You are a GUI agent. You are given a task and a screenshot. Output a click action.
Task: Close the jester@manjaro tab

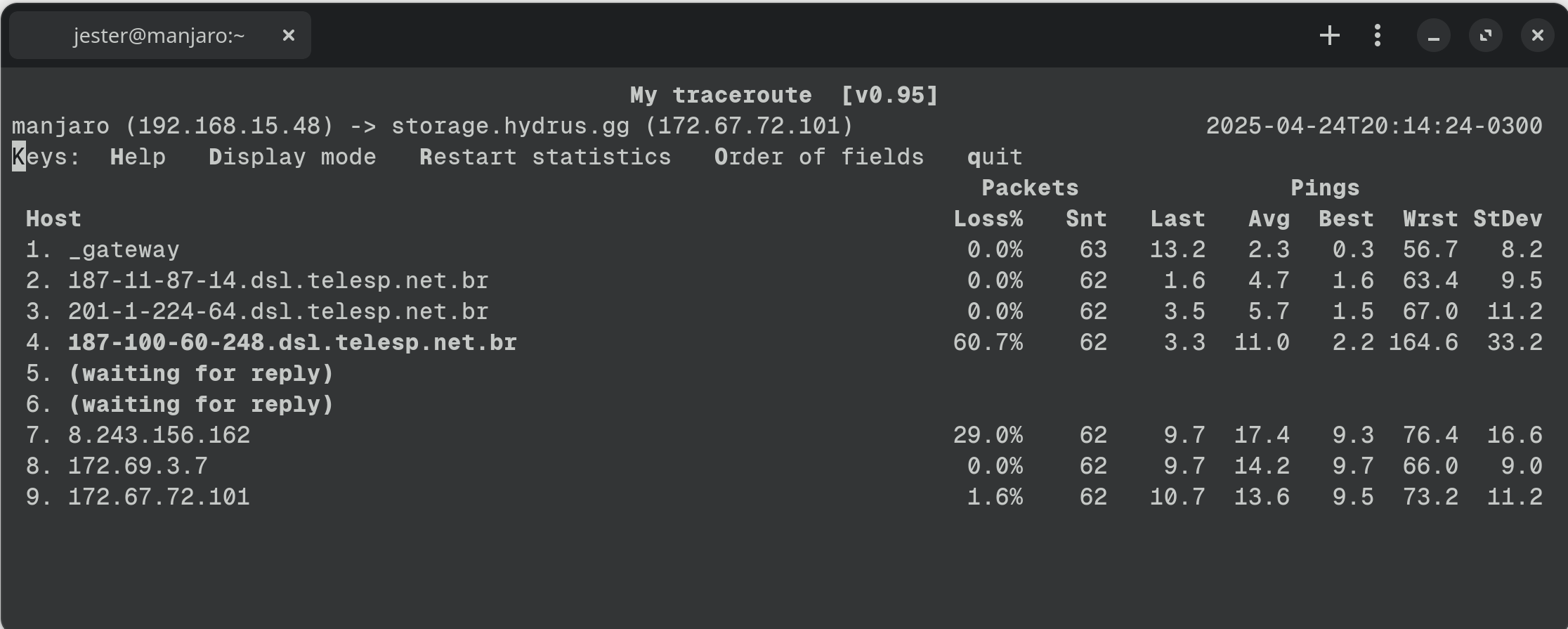tap(288, 35)
